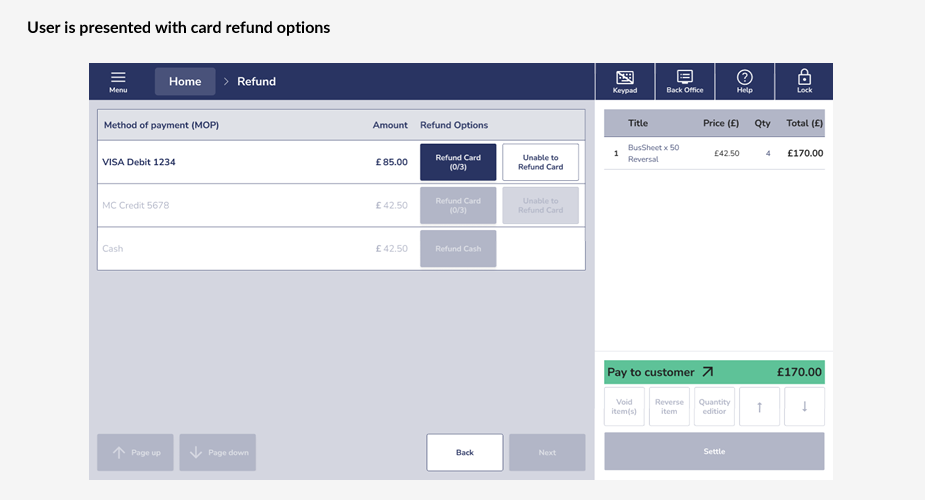Move selection up with up arrow button

[759, 406]
